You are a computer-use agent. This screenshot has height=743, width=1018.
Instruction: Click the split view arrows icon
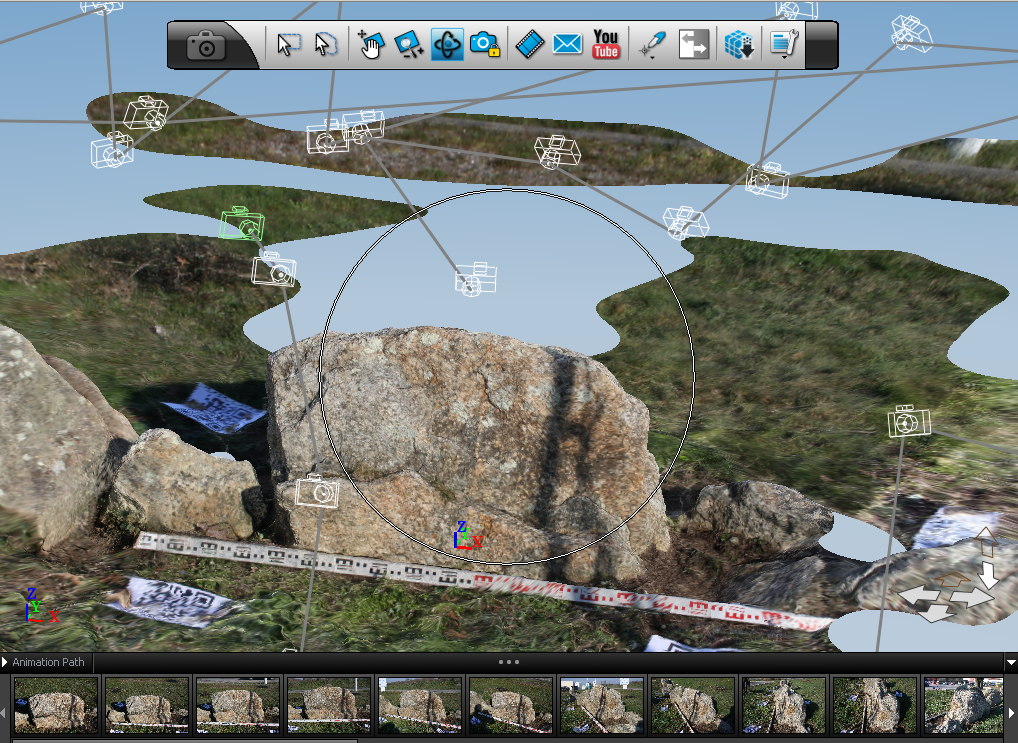pyautogui.click(x=693, y=45)
